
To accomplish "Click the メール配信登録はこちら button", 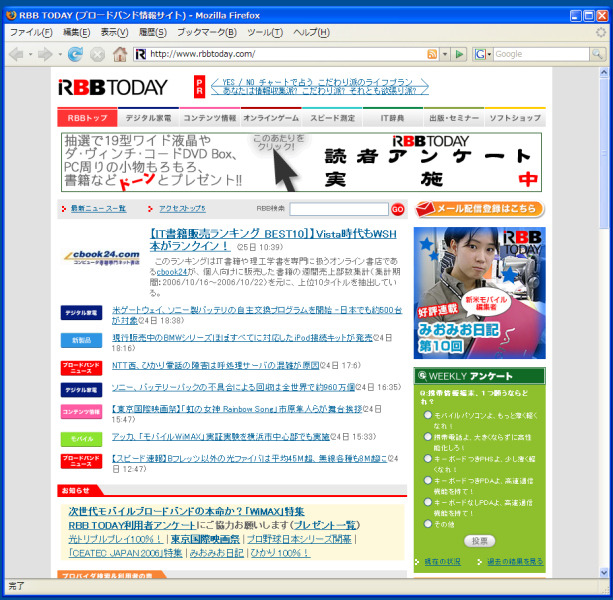I will pos(480,209).
